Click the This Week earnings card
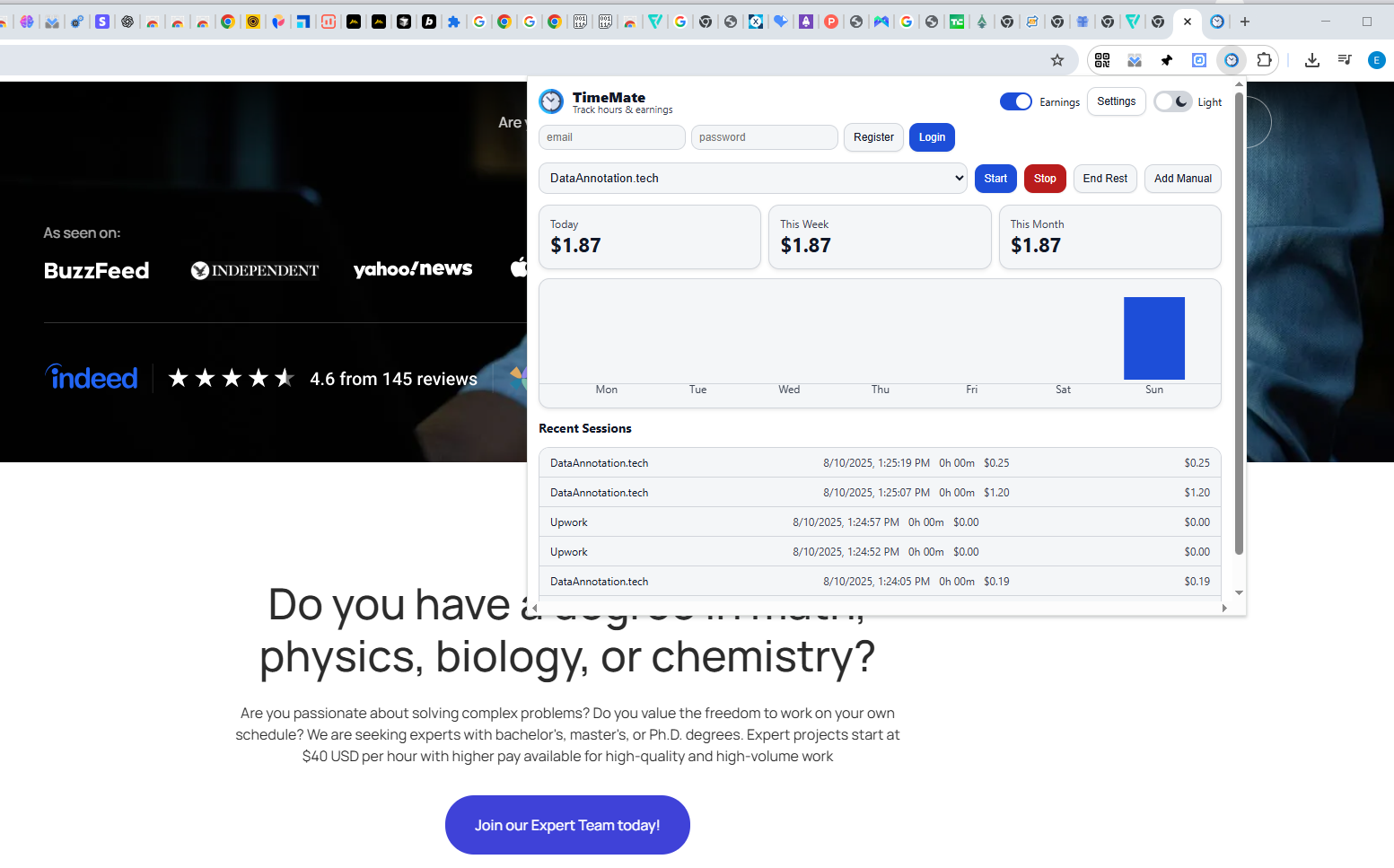The image size is (1394, 868). [x=880, y=237]
